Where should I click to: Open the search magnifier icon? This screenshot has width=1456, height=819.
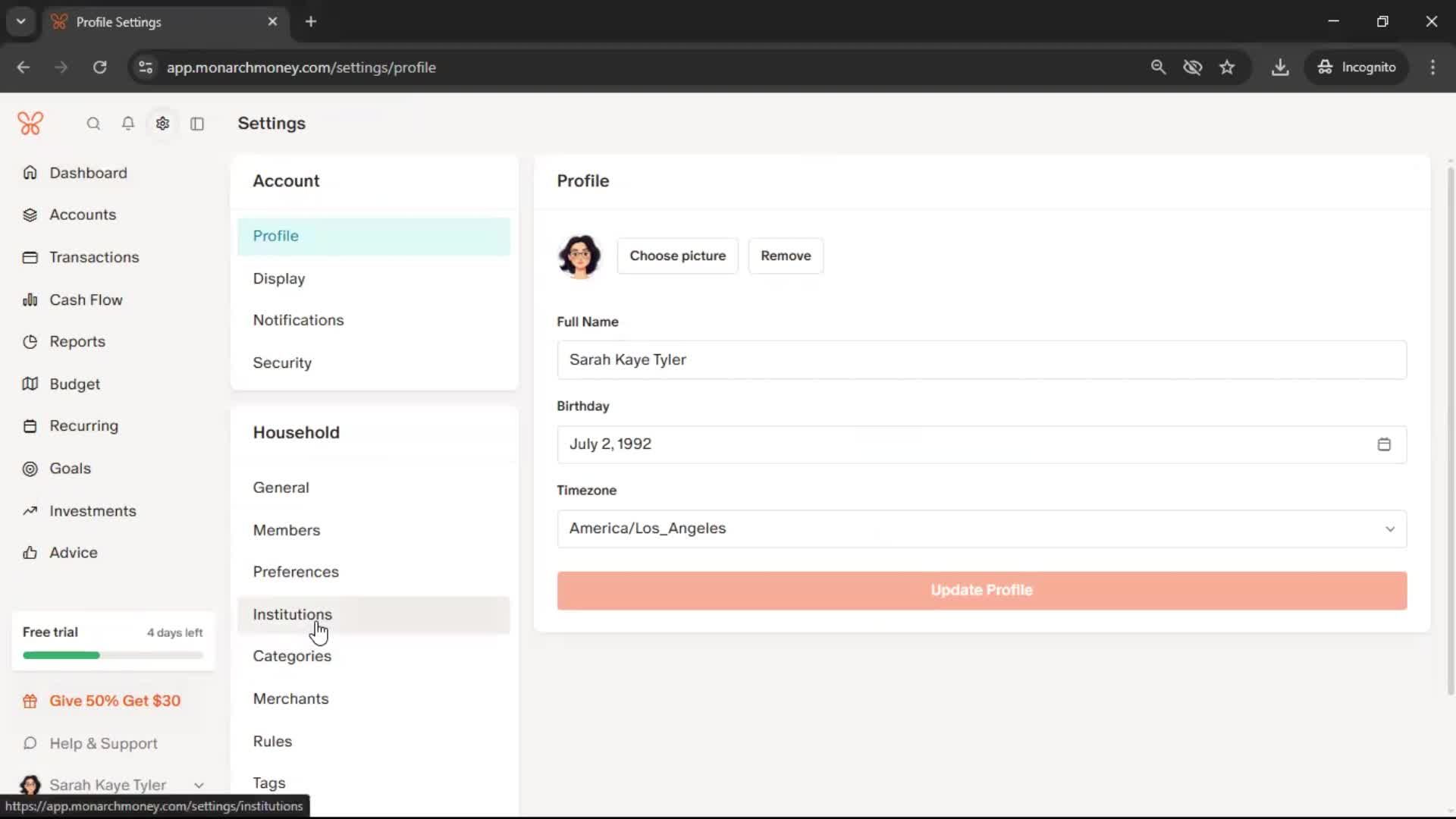pos(93,124)
